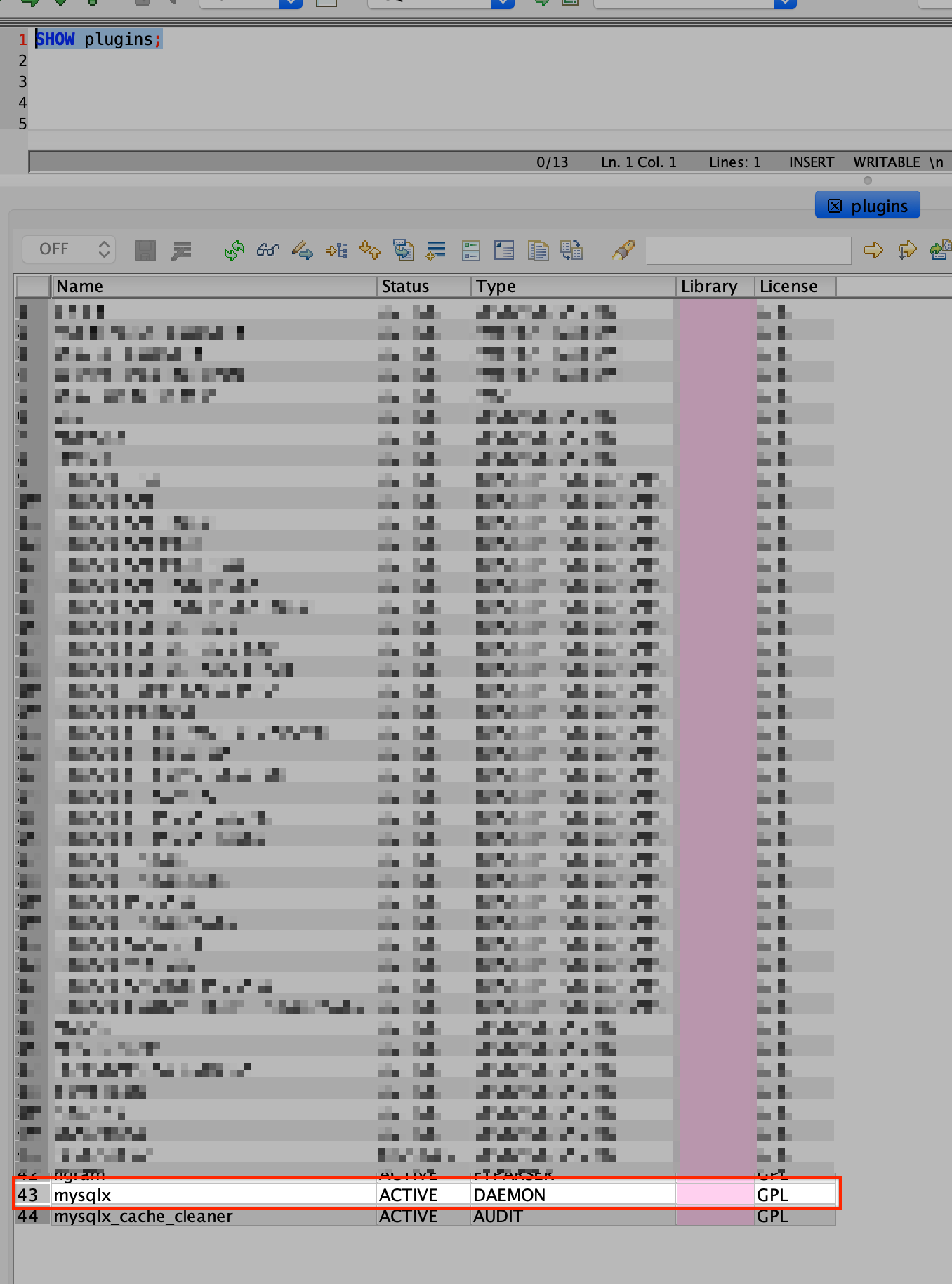This screenshot has height=1284, width=952.
Task: Click the split pane divider handle dot
Action: coord(868,181)
